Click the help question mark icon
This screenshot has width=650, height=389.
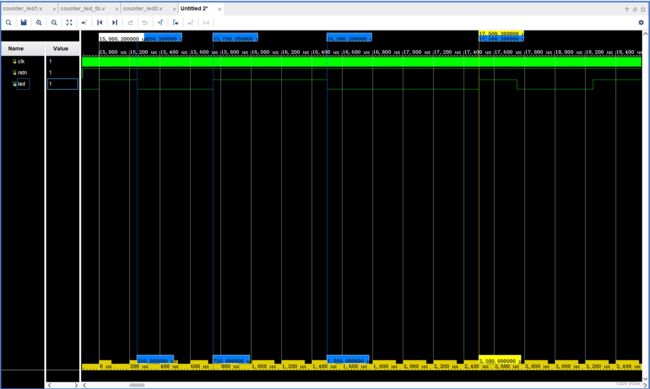click(626, 9)
